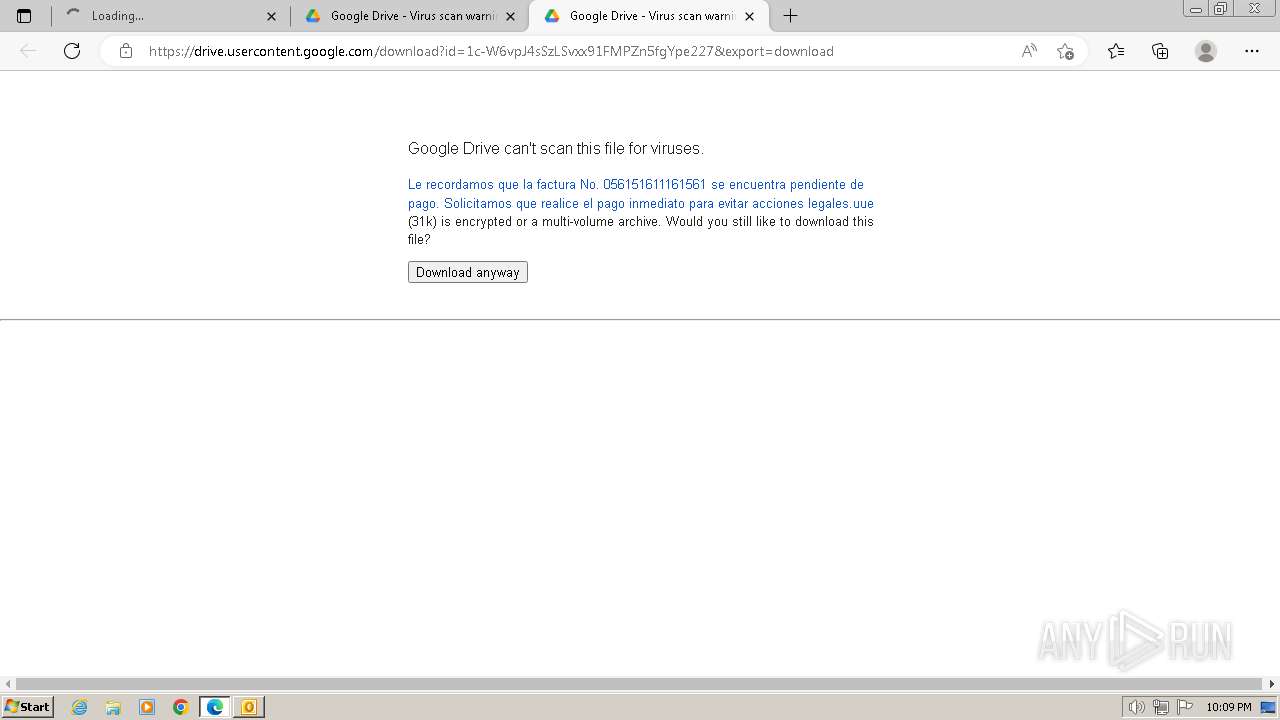The height and width of the screenshot is (720, 1280).
Task: Open File Explorer from taskbar
Action: pos(113,707)
